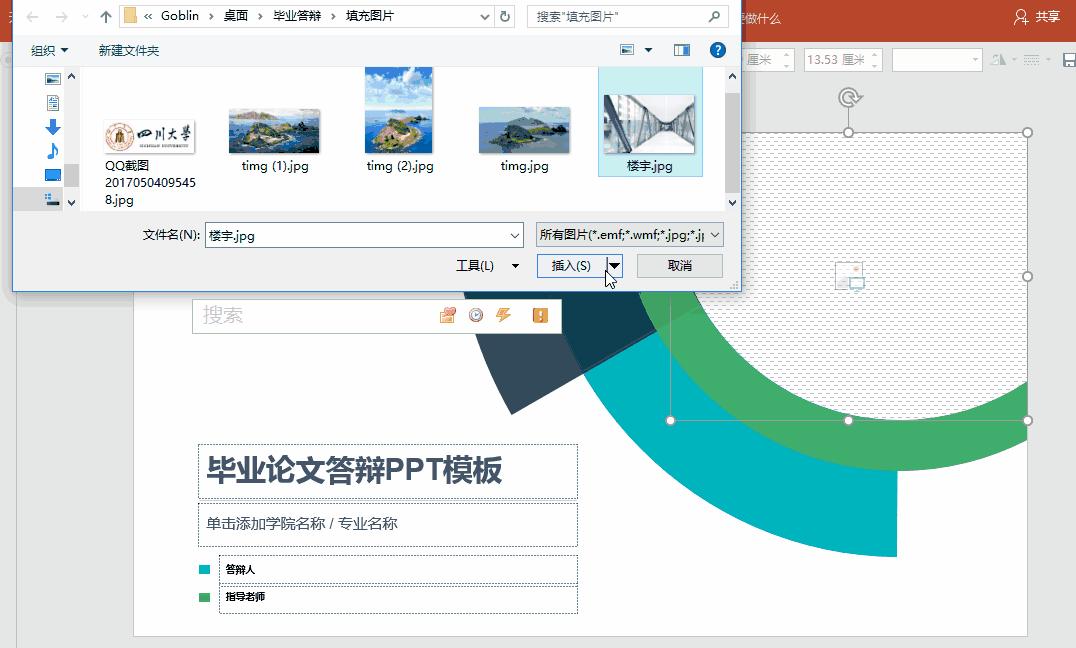Screen dimensions: 1076x648
Task: Click the 桌面 breadcrumb segment
Action: [x=236, y=16]
